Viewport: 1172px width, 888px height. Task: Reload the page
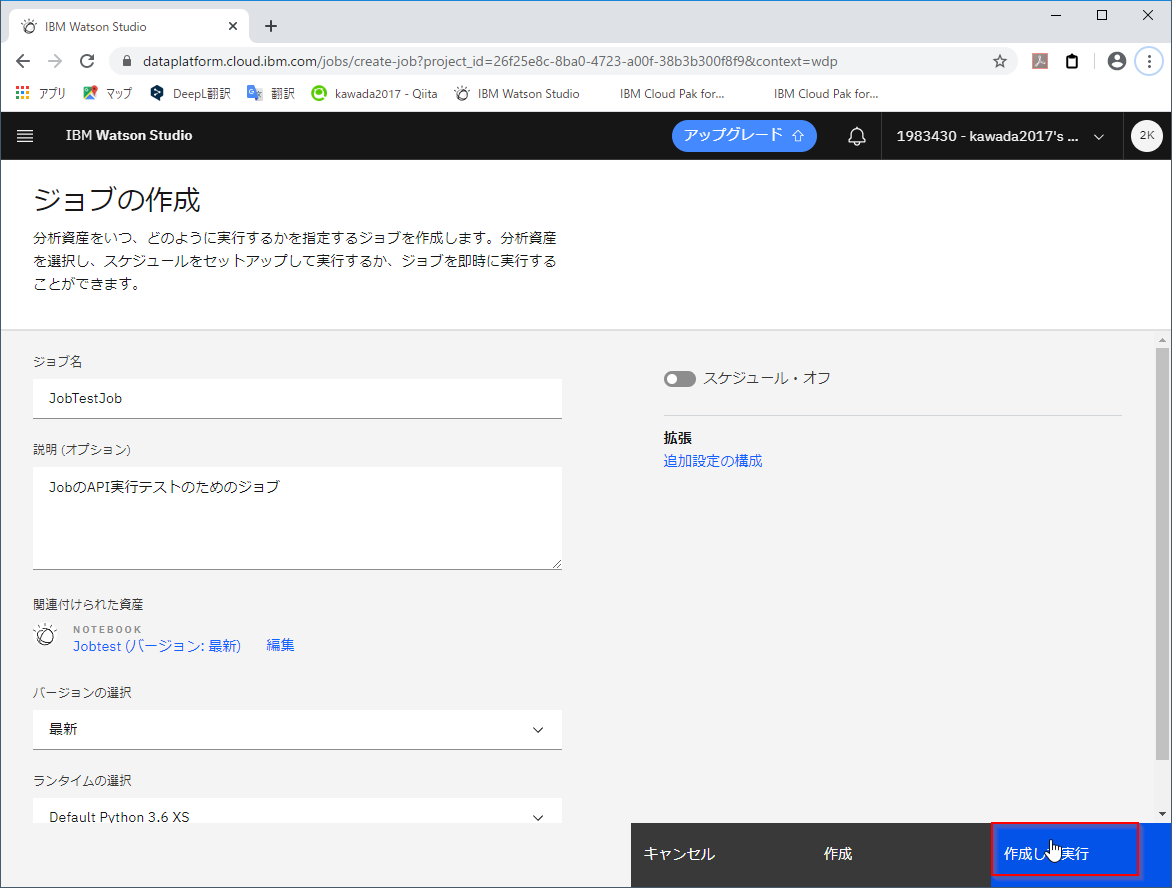pos(87,61)
